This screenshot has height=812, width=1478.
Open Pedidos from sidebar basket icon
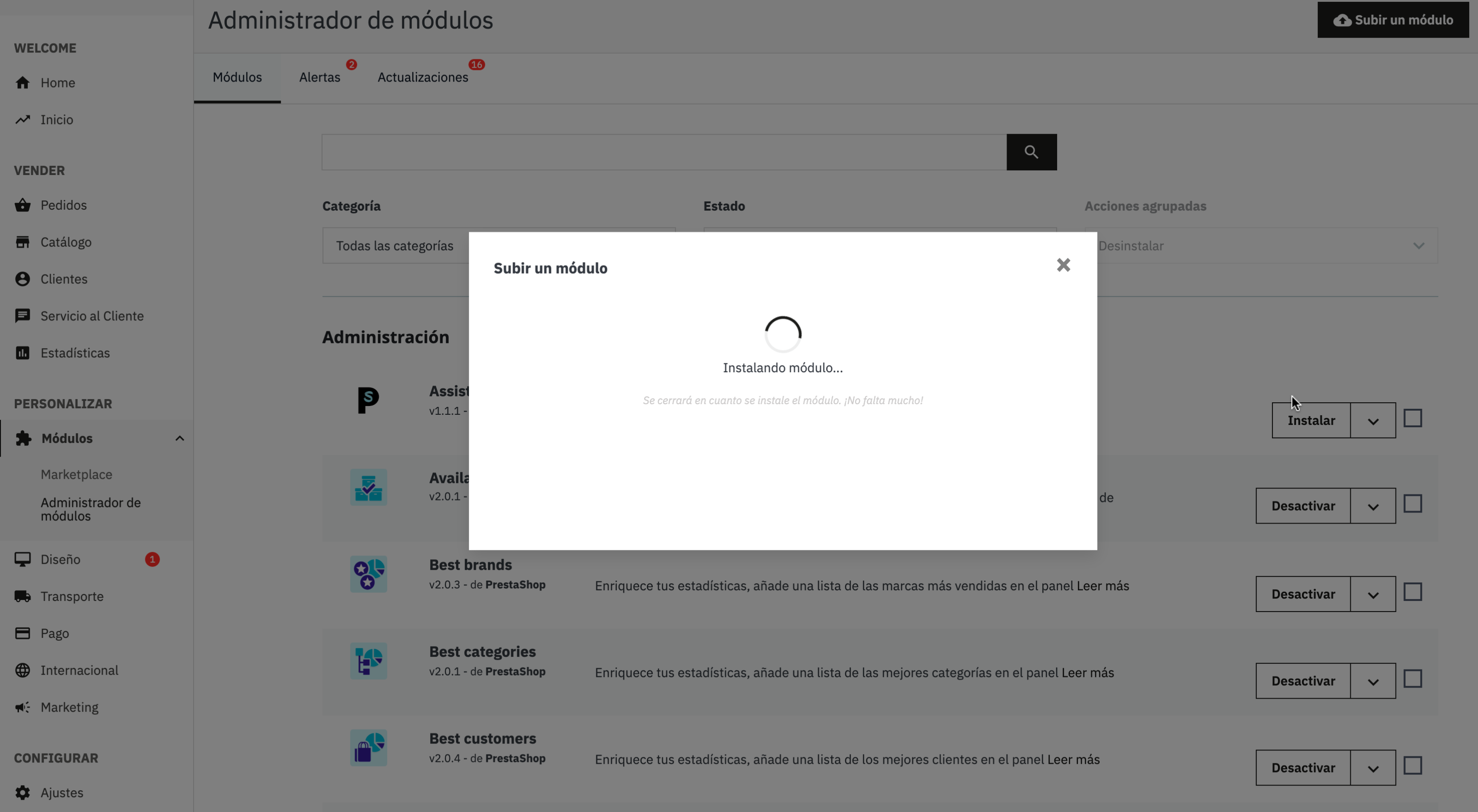click(22, 205)
